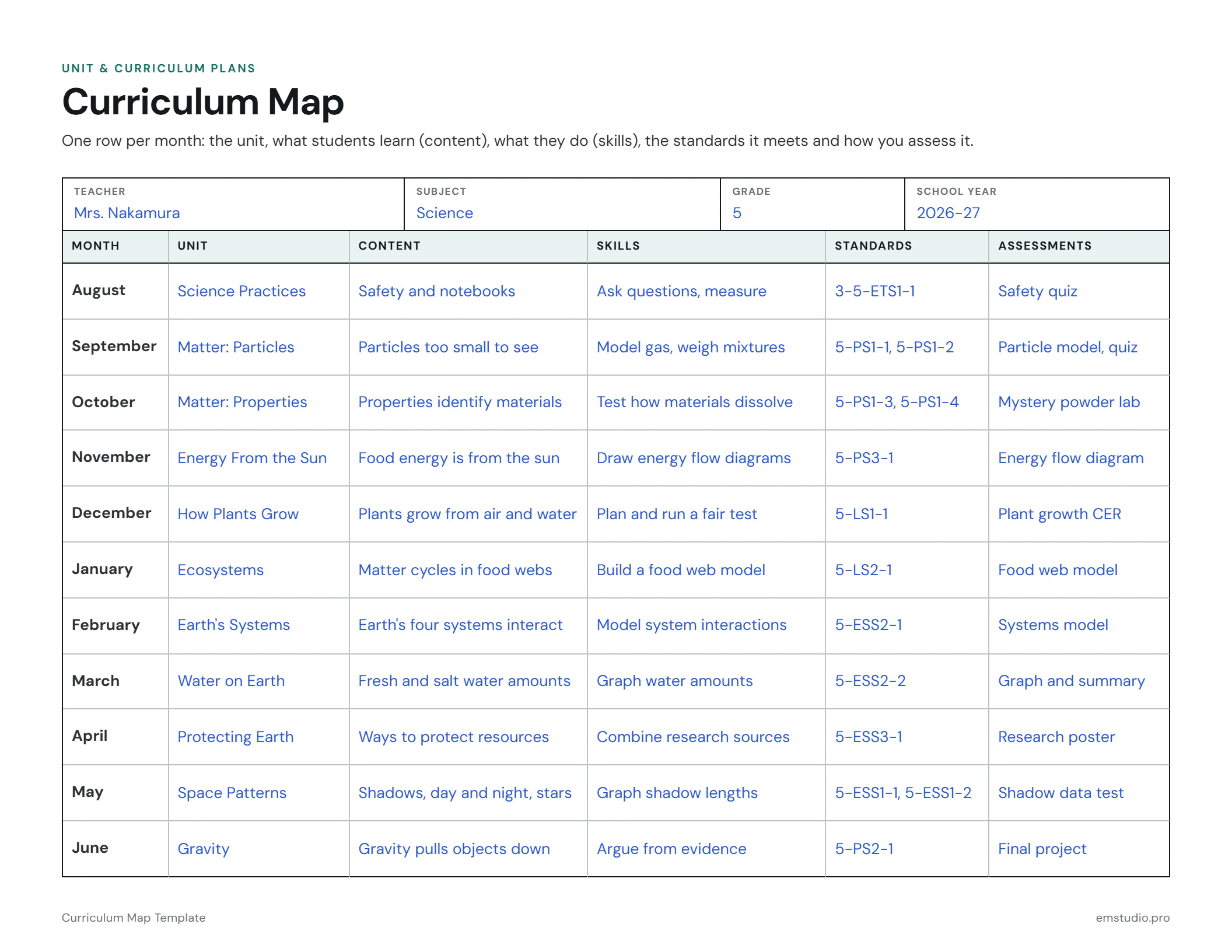The width and height of the screenshot is (1232, 952).
Task: Select the 5-LS2-1 standard
Action: (863, 570)
